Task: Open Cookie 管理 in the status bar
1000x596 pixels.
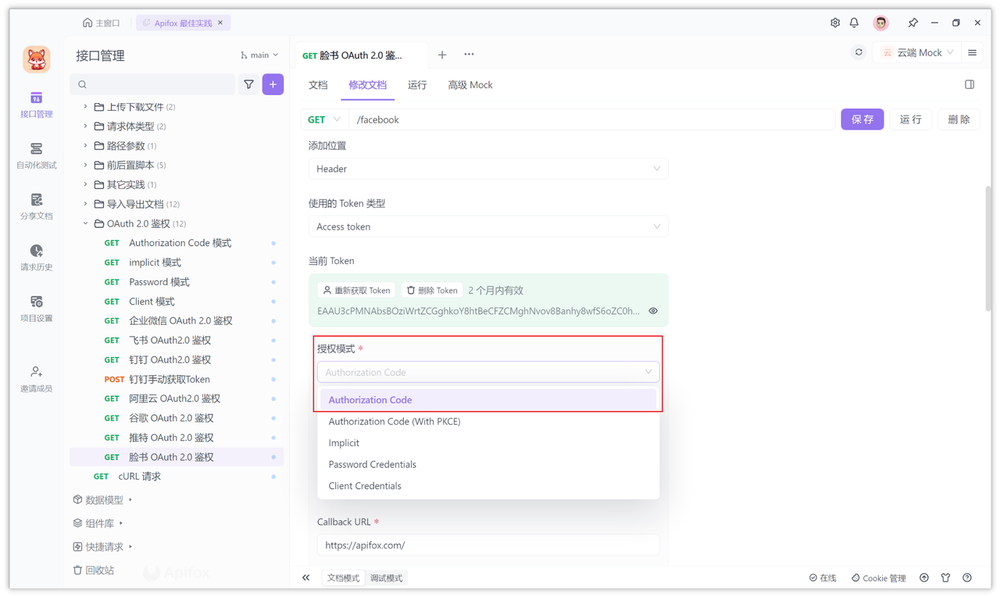Action: tap(878, 577)
